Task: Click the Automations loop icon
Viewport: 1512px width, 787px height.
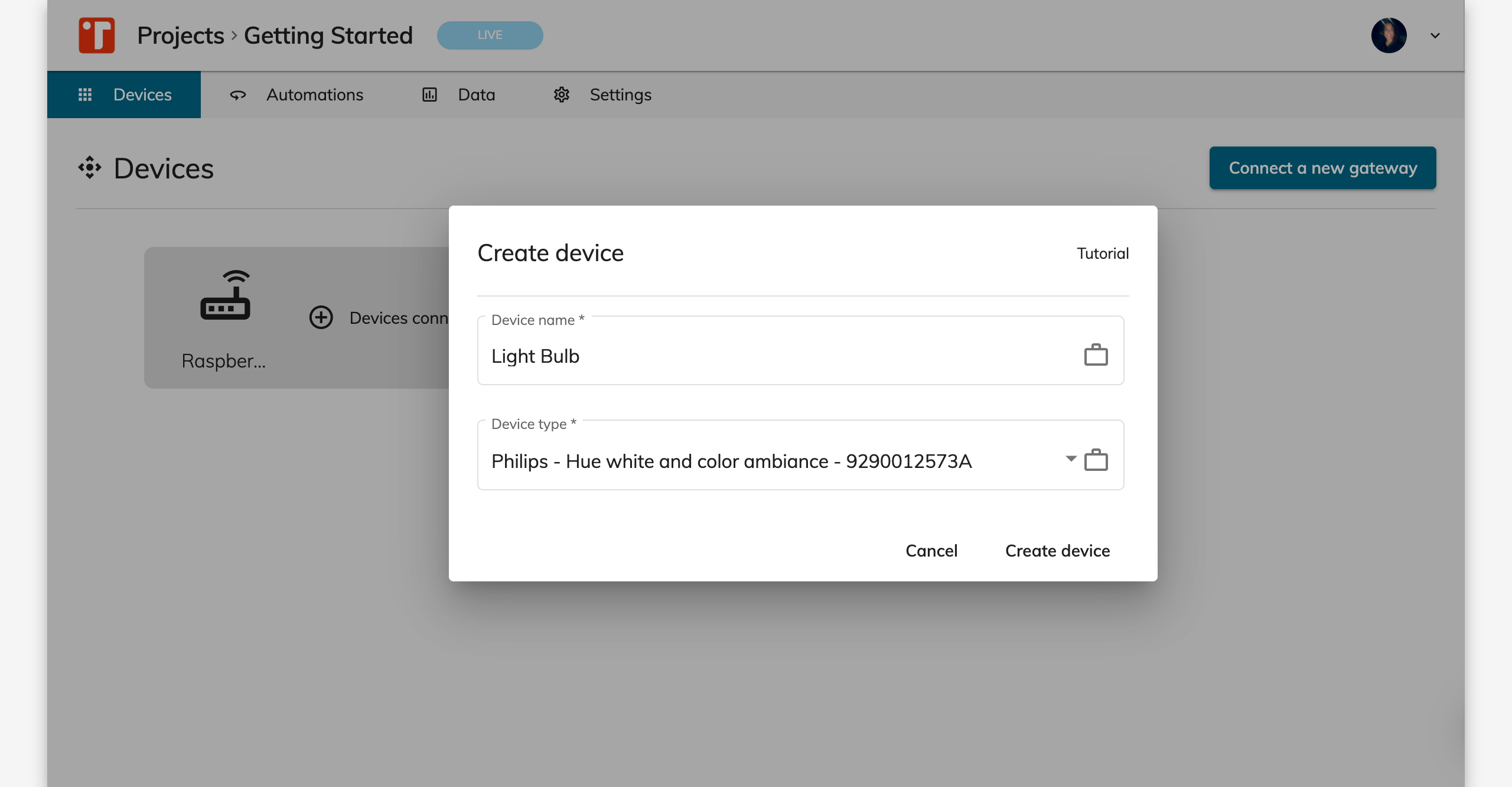Action: click(x=238, y=95)
